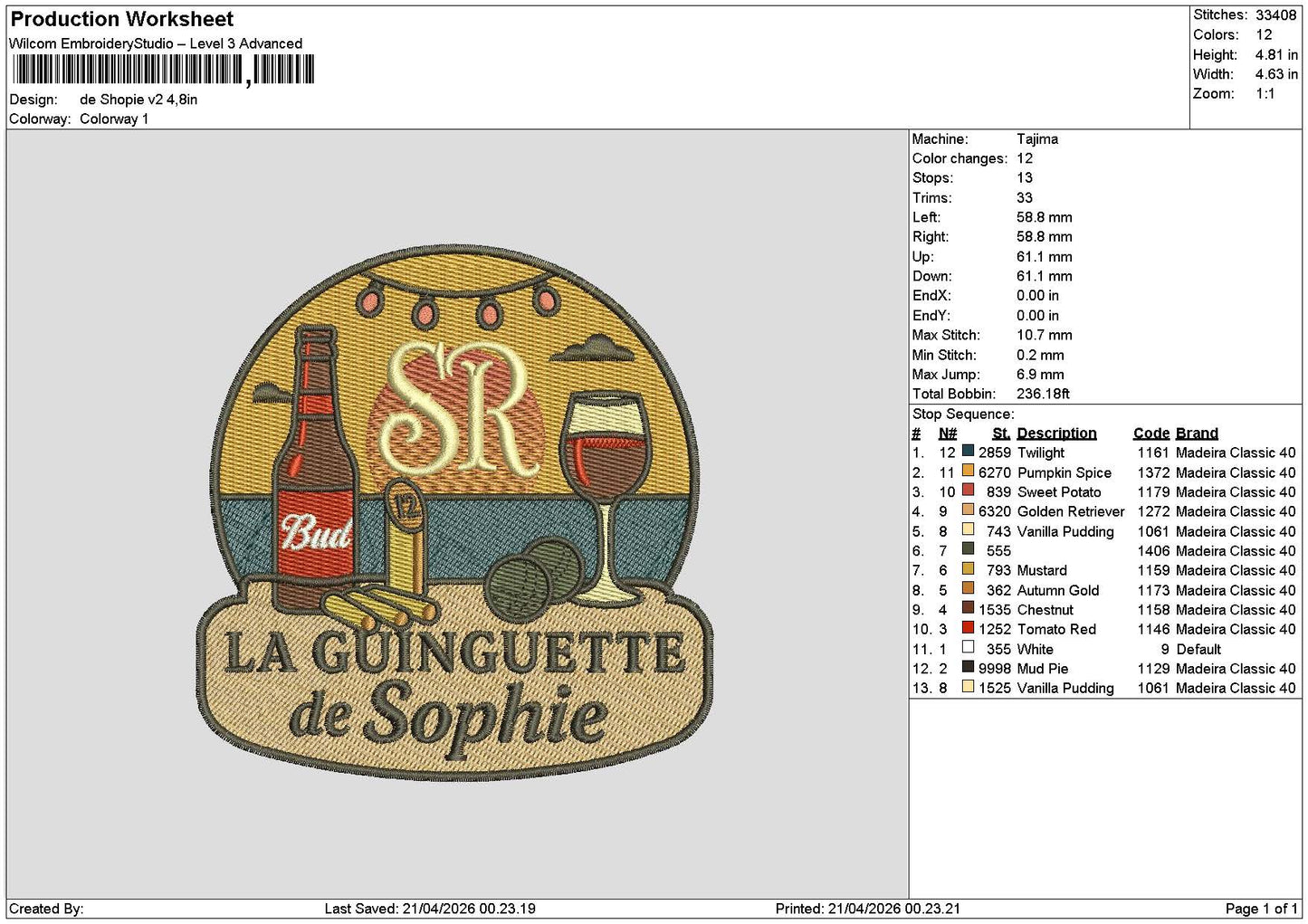Click the Pumpkin Spice color swatch
Viewport: 1308px width, 924px height.
[968, 472]
